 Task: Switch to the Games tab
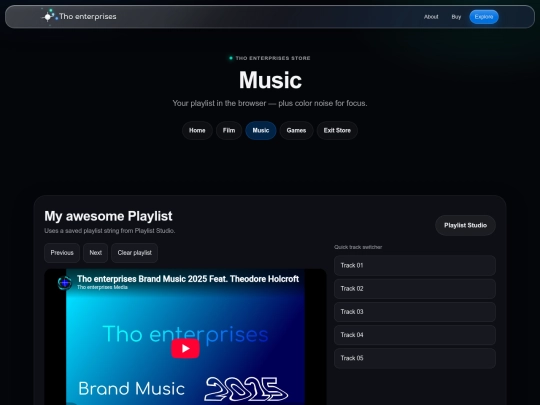click(x=296, y=131)
